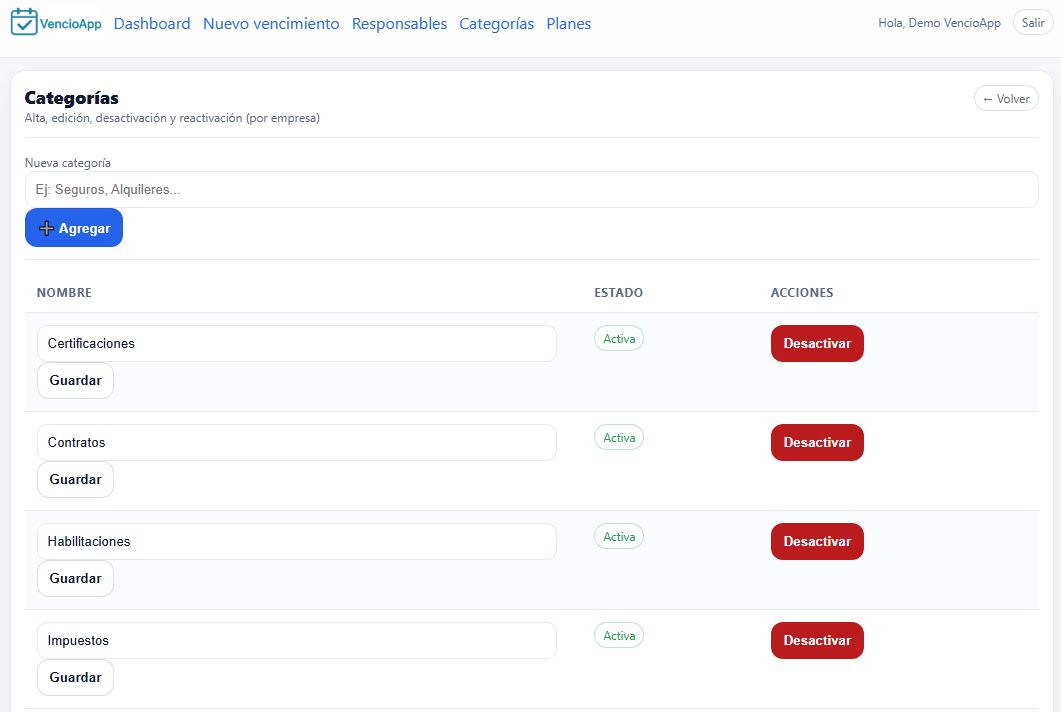
Task: Open the Dashboard page
Action: [x=152, y=24]
